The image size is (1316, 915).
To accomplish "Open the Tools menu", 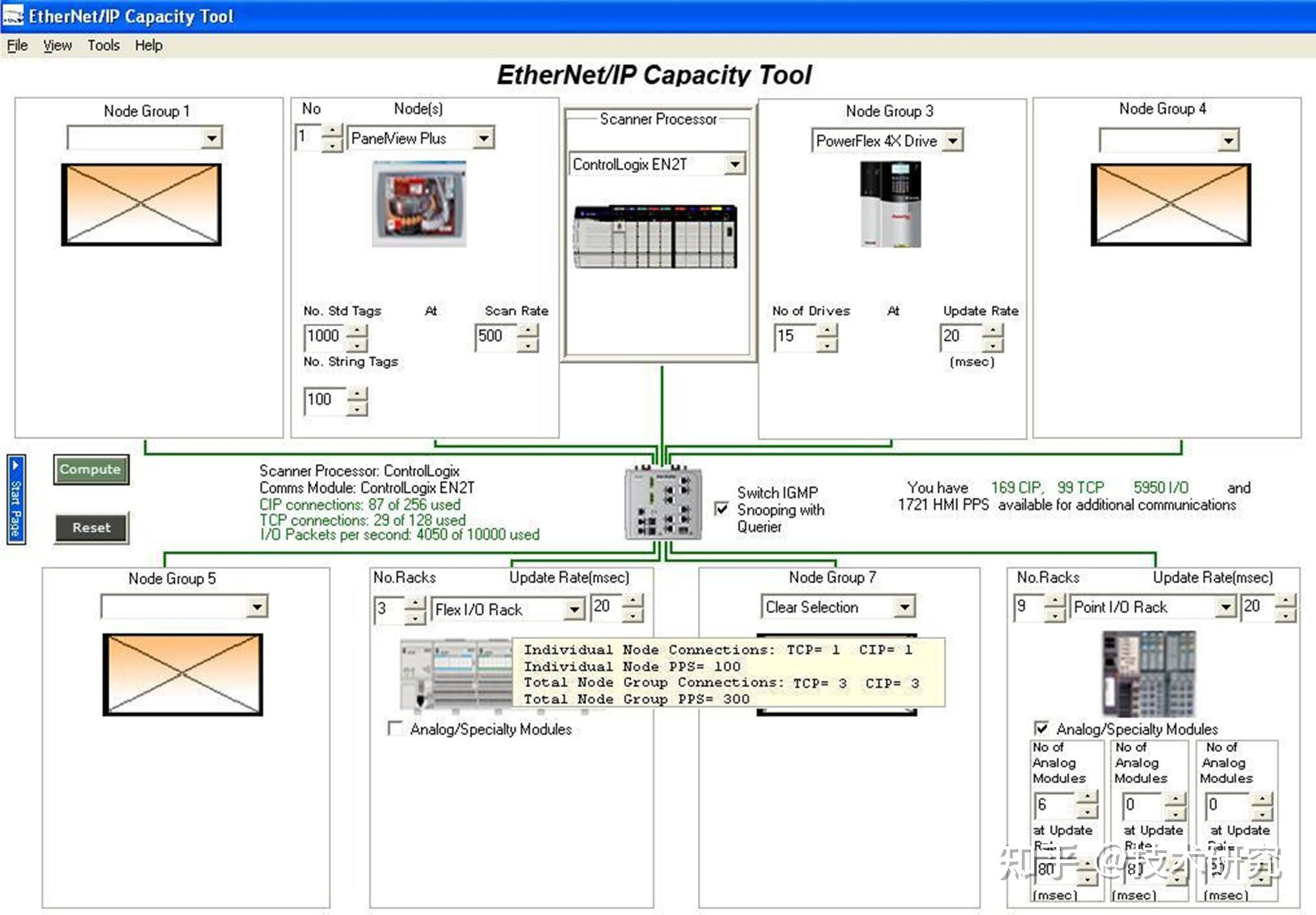I will point(104,45).
